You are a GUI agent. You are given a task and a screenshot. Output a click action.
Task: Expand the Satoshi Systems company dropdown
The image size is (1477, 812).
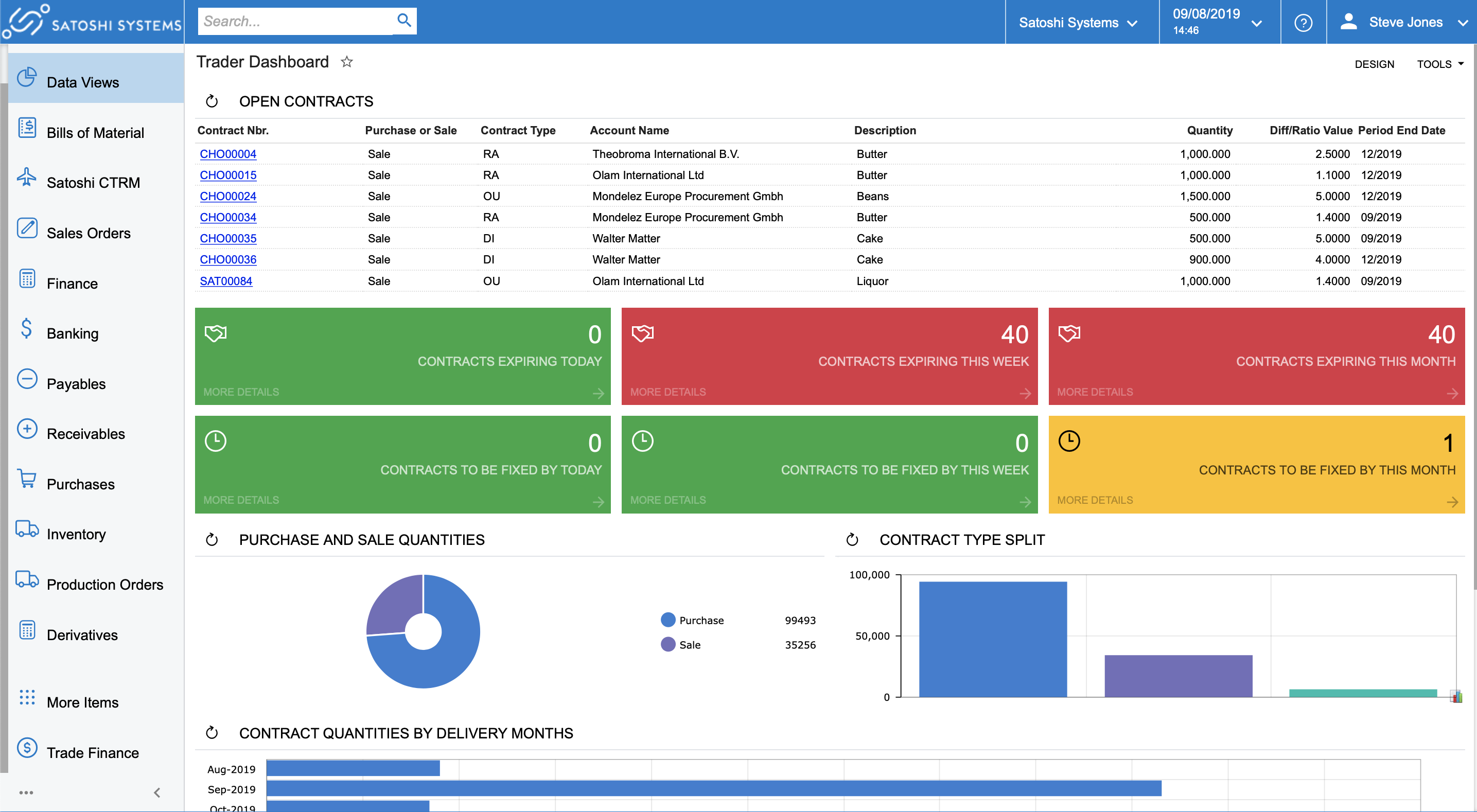click(1078, 23)
